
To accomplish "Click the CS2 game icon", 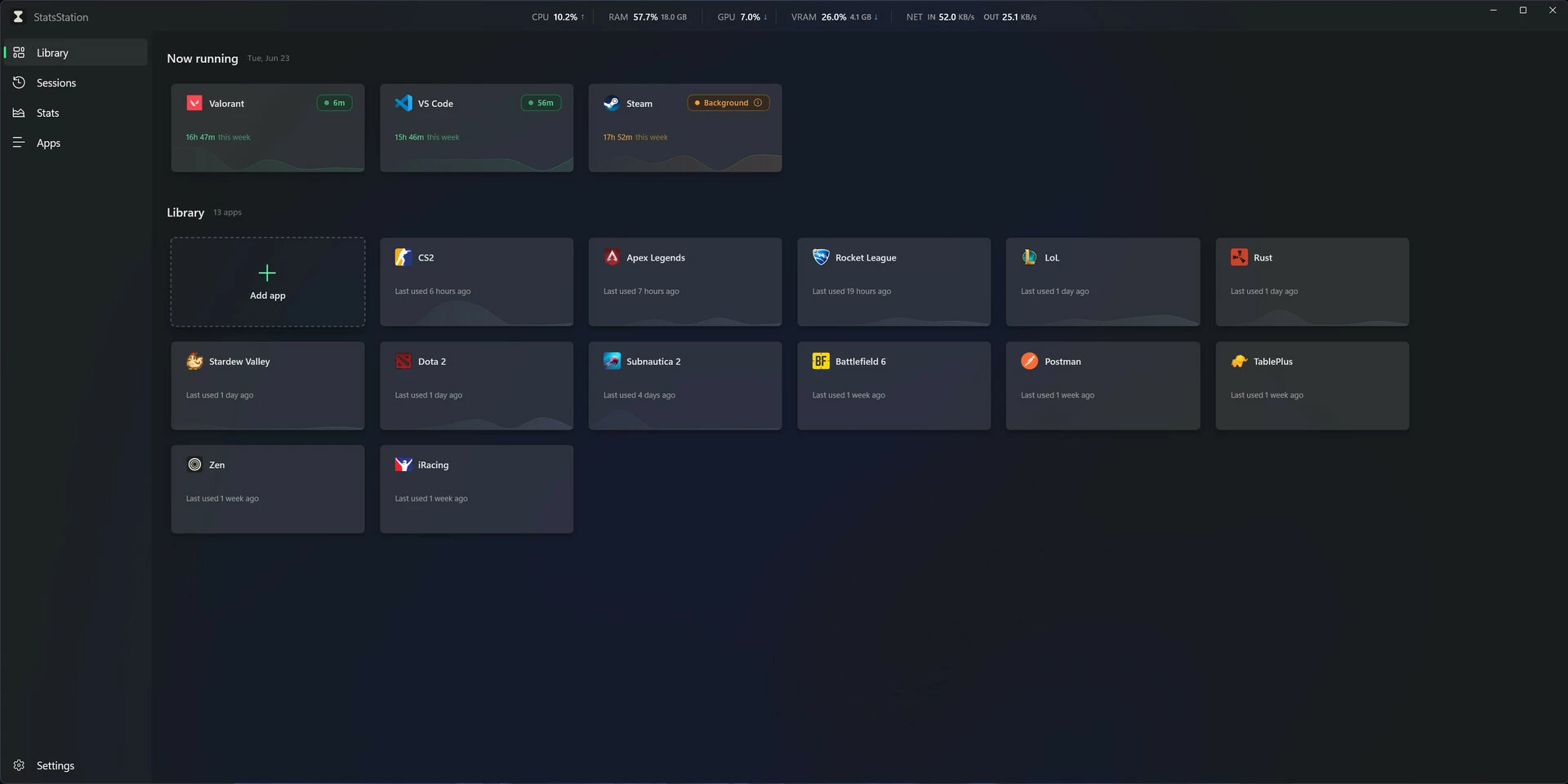I will pos(403,257).
